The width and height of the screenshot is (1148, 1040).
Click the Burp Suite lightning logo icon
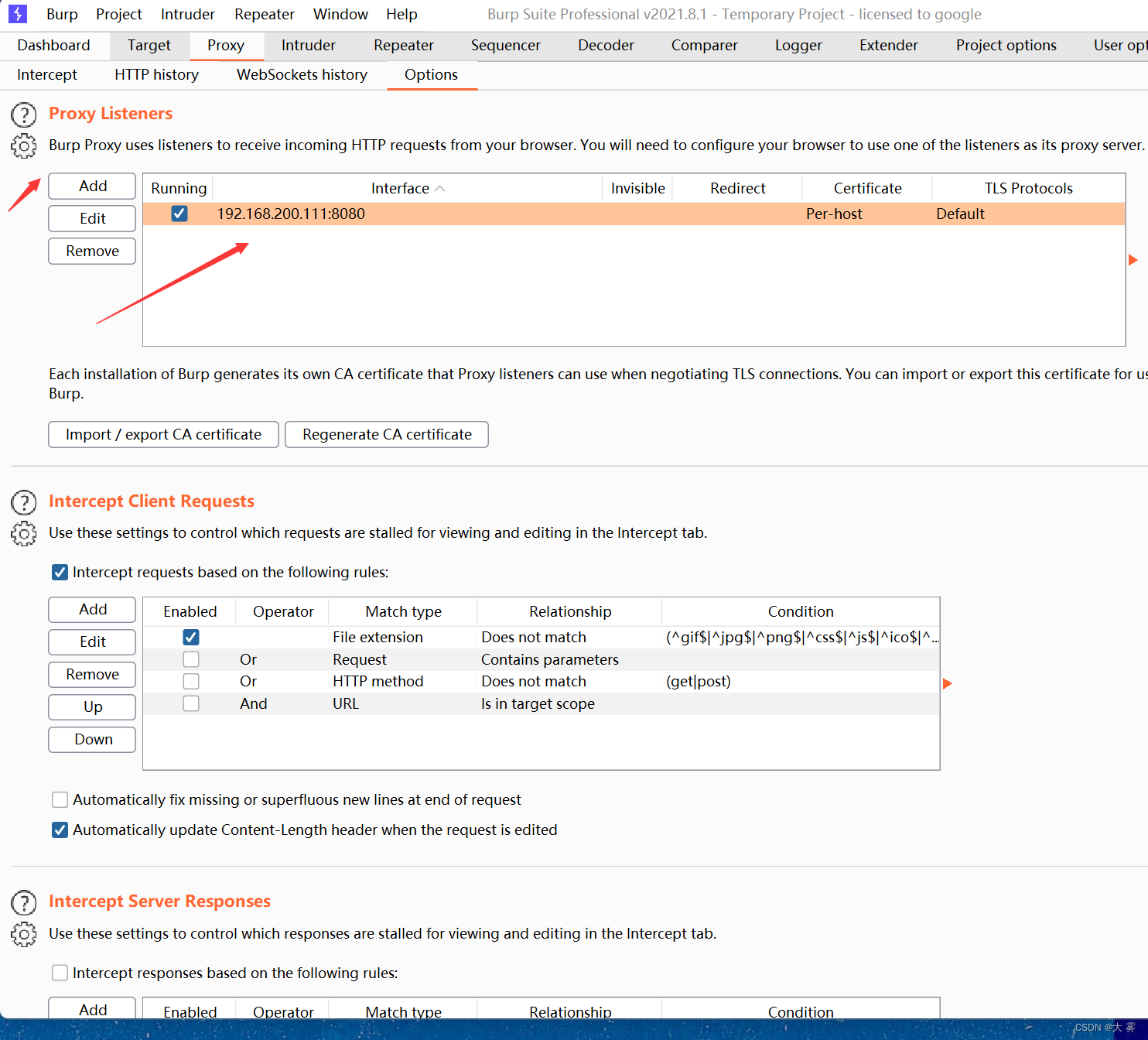click(x=18, y=14)
